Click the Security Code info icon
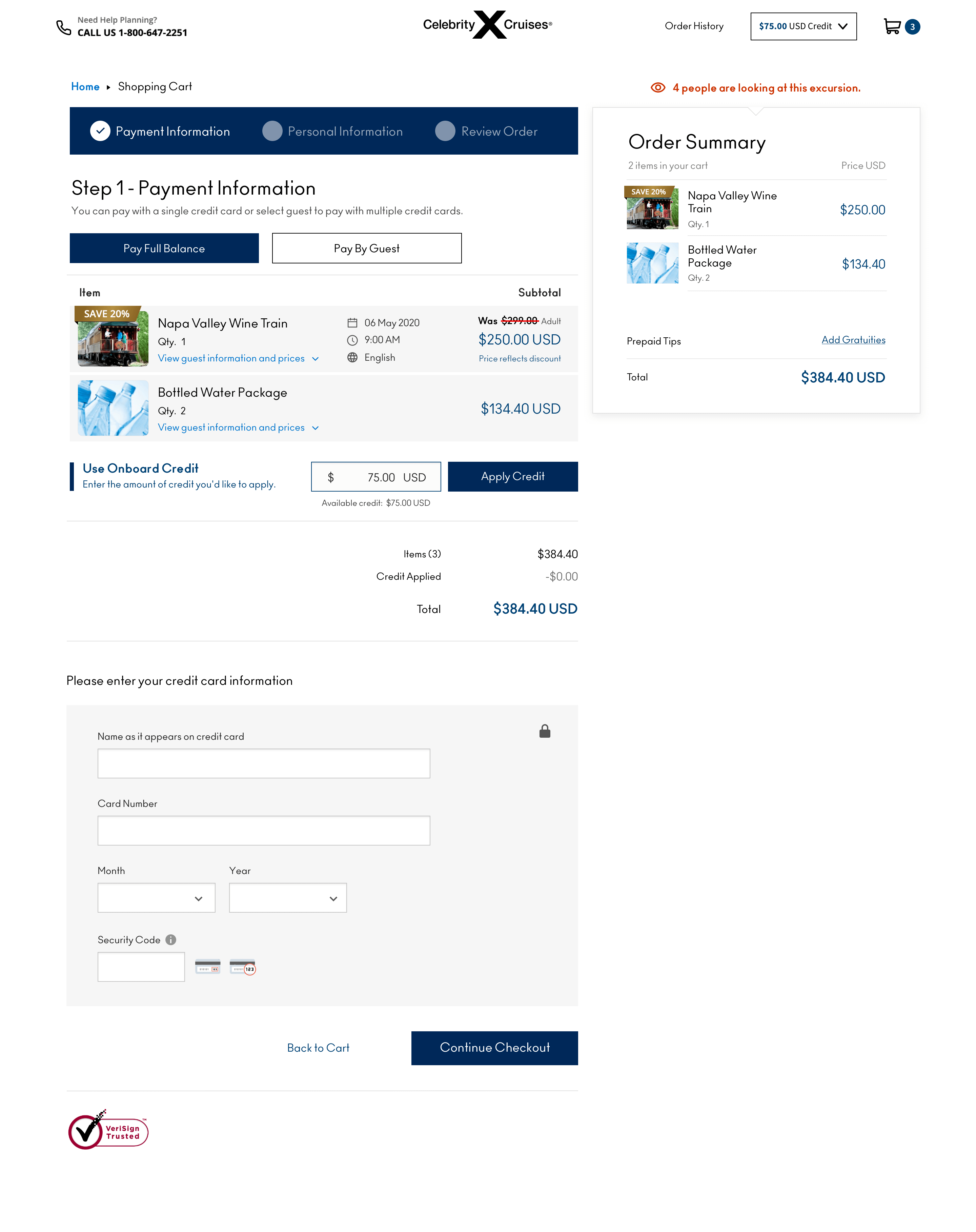 click(x=171, y=939)
